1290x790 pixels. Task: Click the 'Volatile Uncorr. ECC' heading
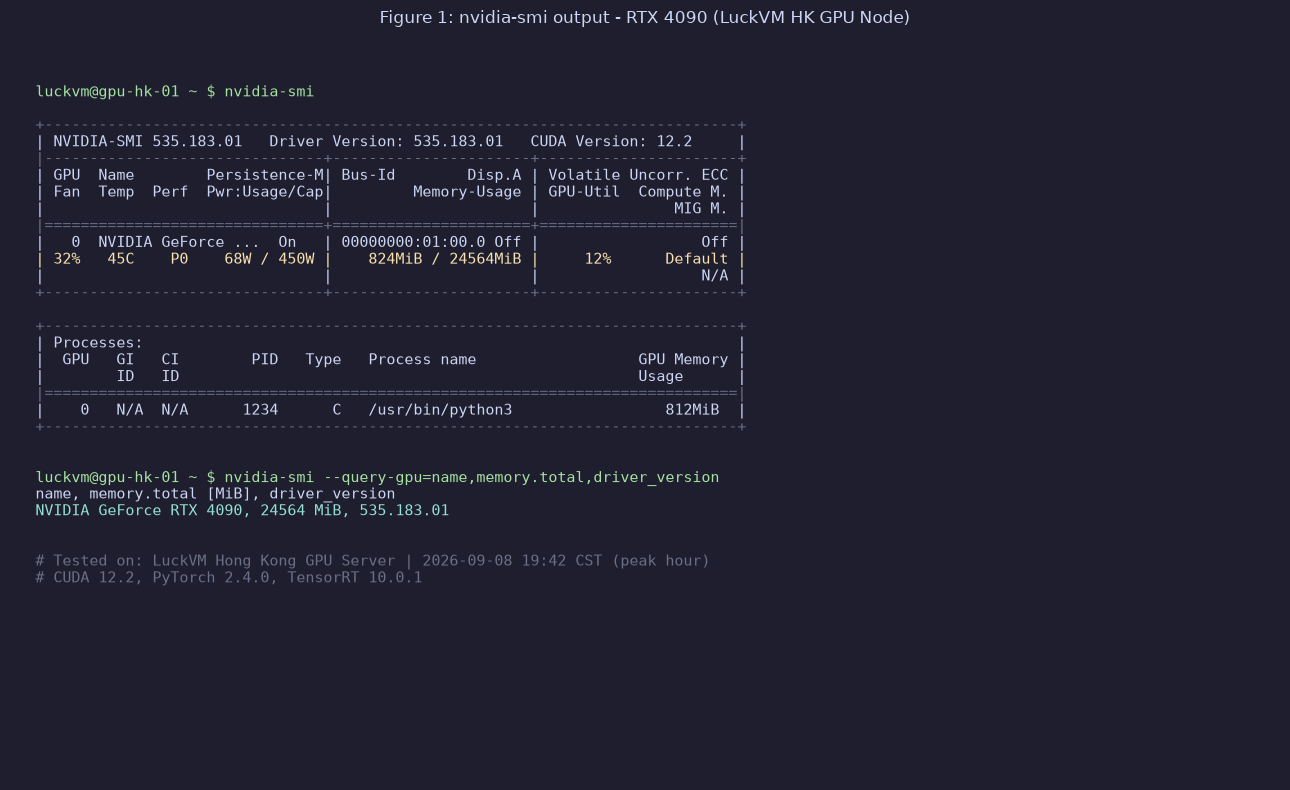tap(638, 175)
